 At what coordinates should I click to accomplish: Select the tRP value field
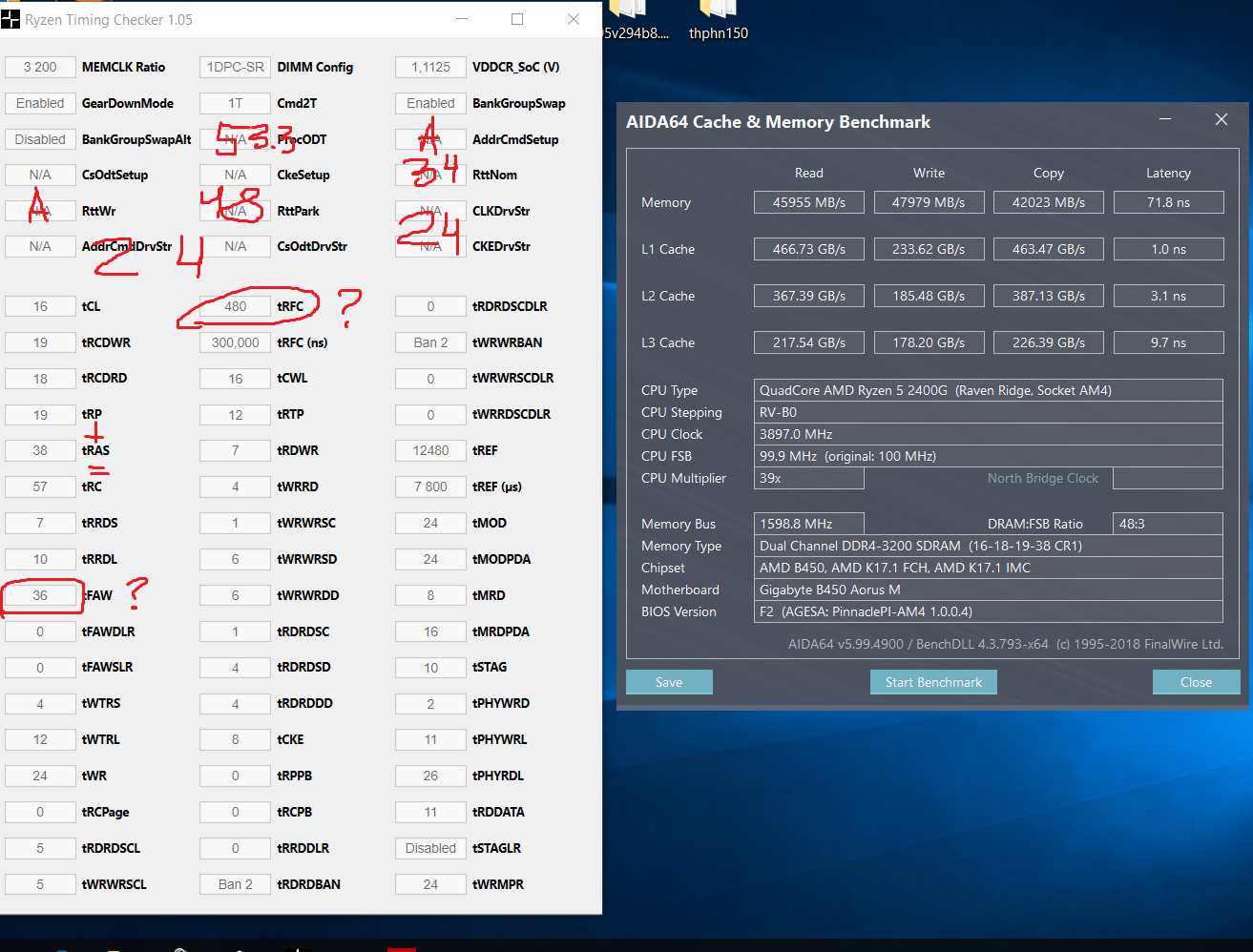(40, 415)
